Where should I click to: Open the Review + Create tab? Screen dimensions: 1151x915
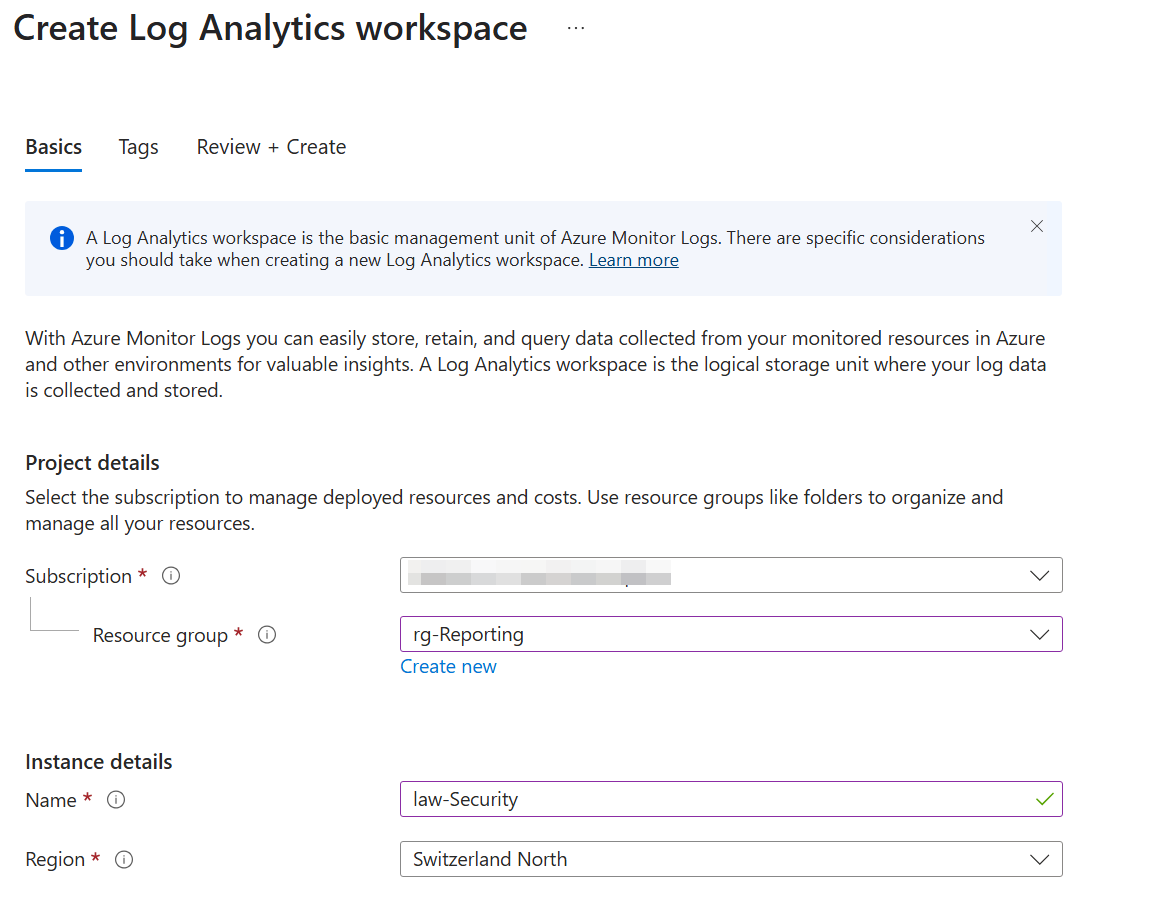271,147
